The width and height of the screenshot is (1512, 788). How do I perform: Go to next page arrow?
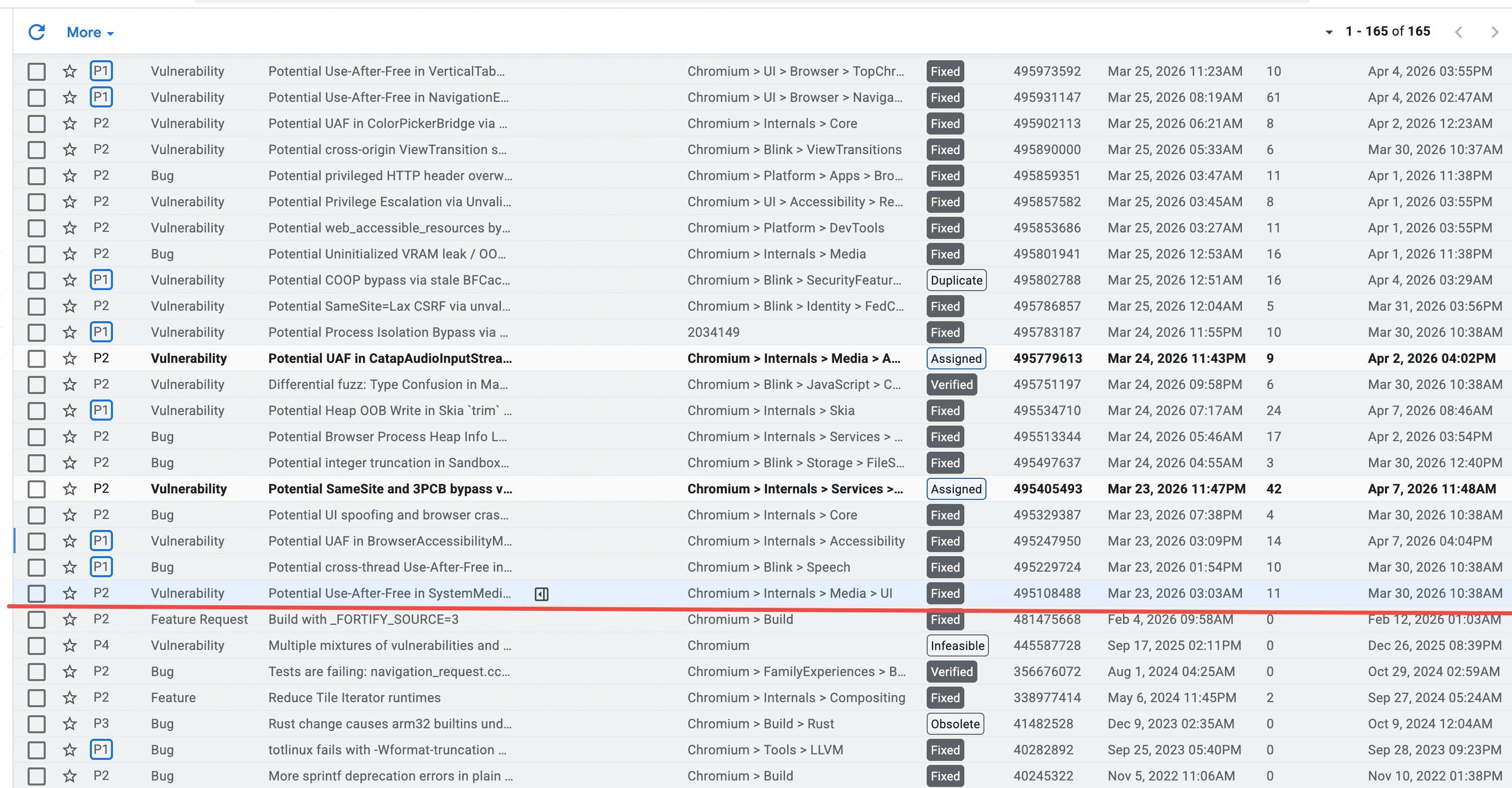point(1494,32)
